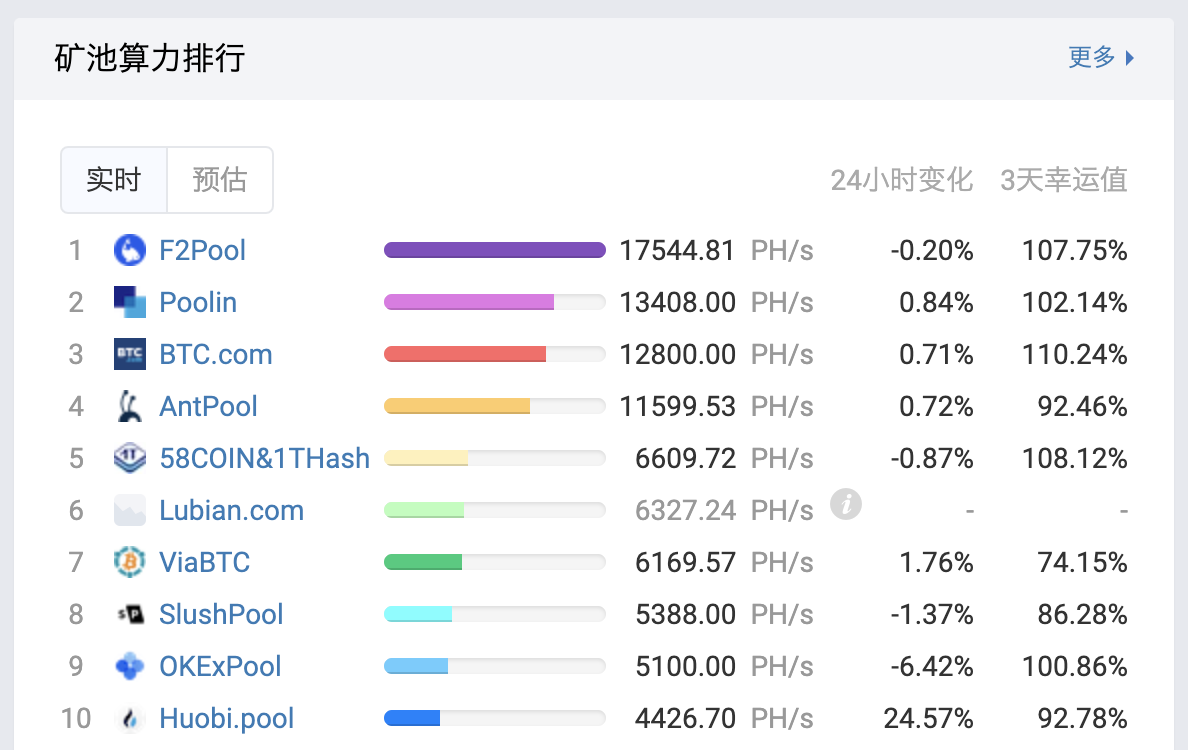Image resolution: width=1188 pixels, height=750 pixels.
Task: Click the Poolin logo icon
Action: (x=130, y=302)
